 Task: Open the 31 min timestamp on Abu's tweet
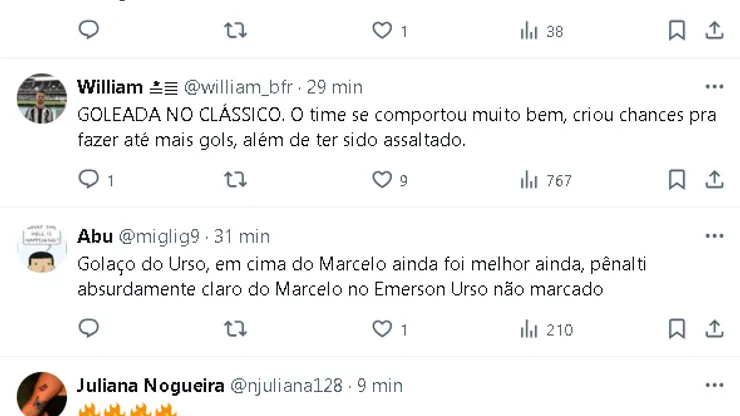click(x=242, y=236)
